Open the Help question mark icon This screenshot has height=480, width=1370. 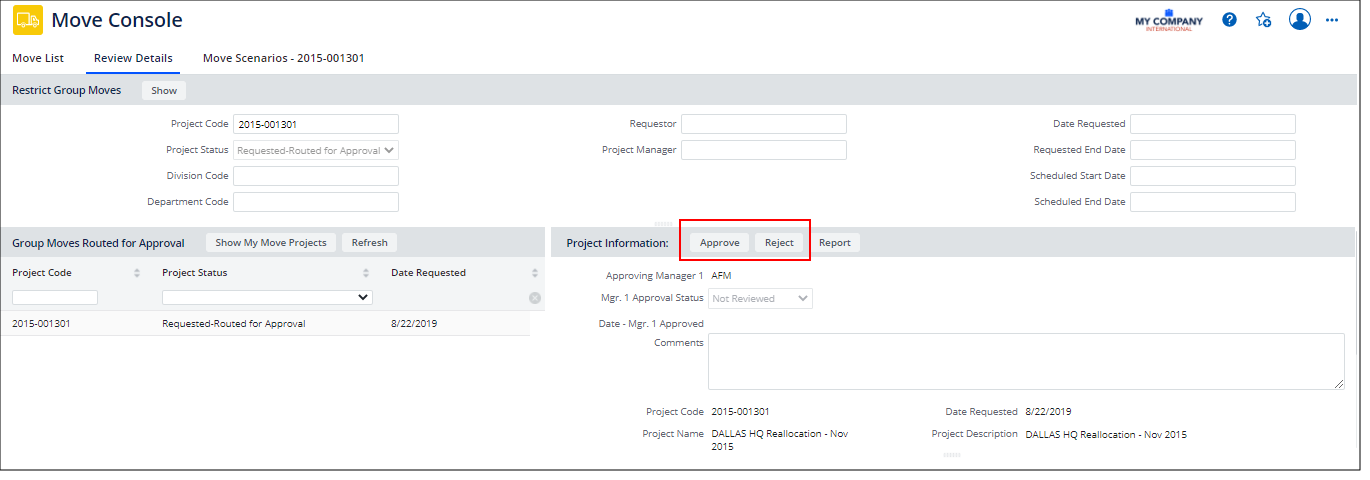[1229, 20]
